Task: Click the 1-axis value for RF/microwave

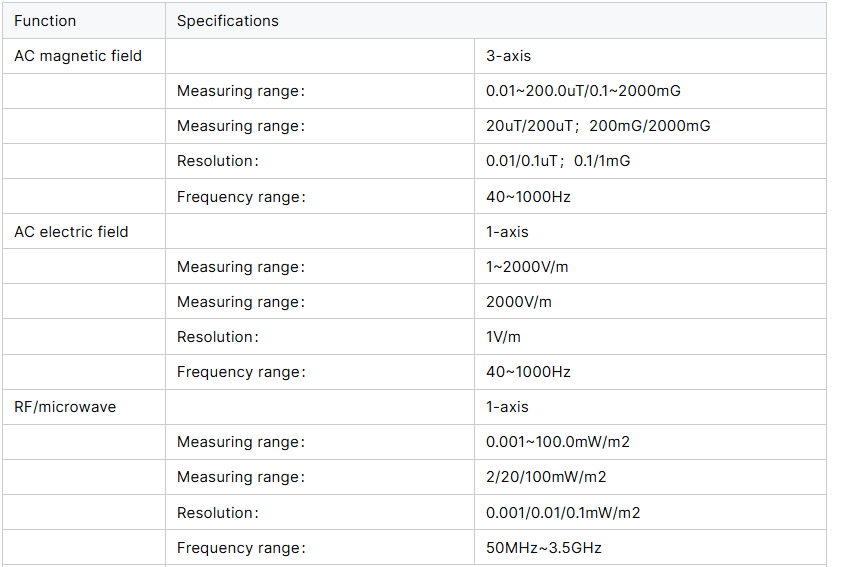Action: [507, 407]
